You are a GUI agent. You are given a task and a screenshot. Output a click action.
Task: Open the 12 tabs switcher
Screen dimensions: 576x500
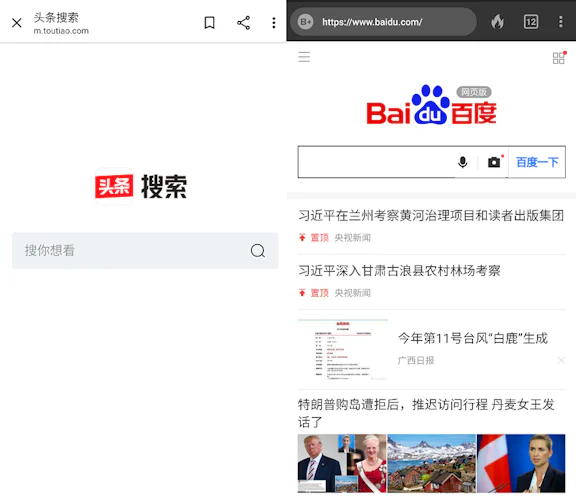[531, 22]
